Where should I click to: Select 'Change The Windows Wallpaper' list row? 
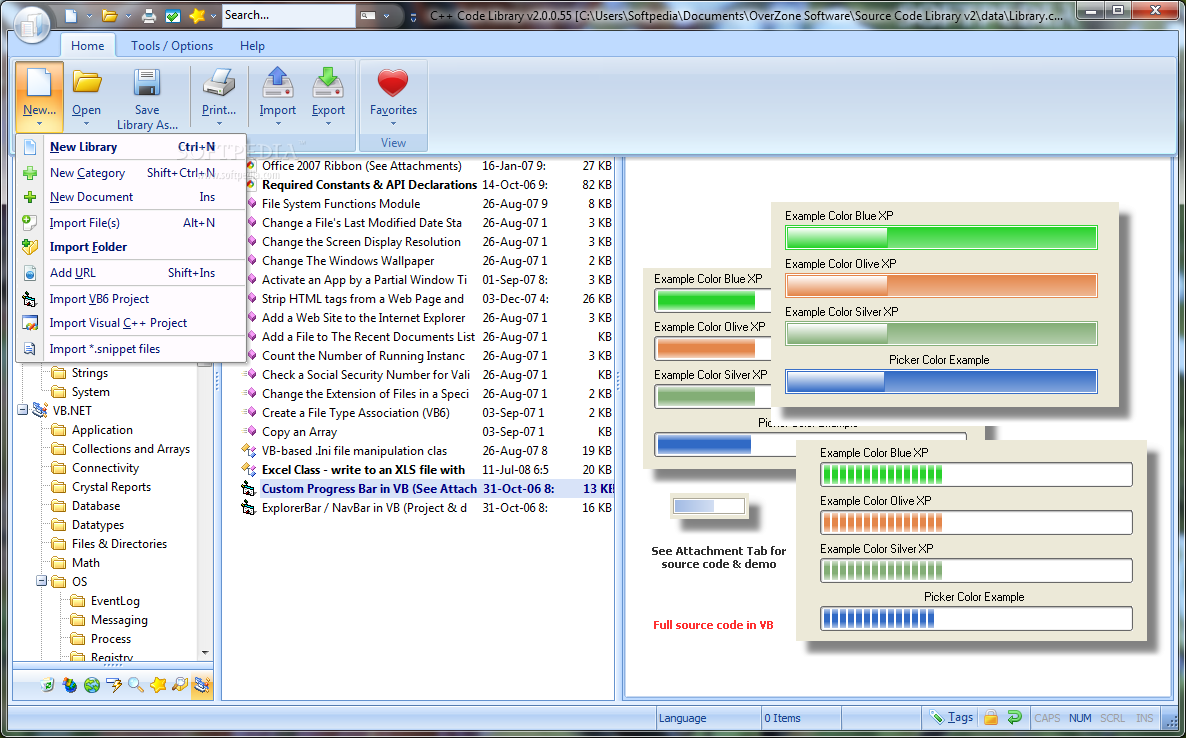pyautogui.click(x=426, y=261)
